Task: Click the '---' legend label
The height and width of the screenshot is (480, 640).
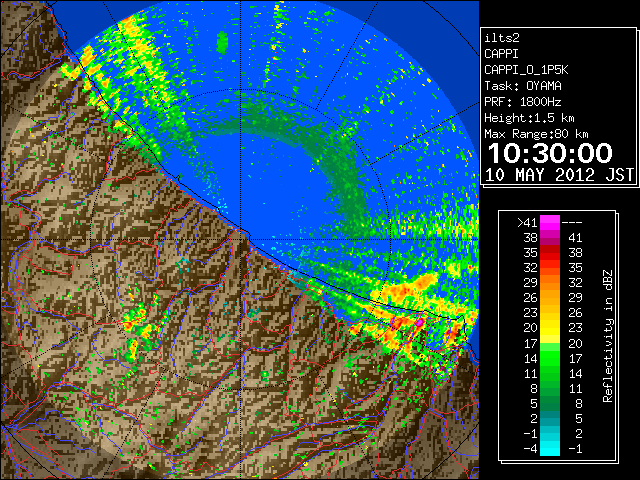Action: coord(572,223)
